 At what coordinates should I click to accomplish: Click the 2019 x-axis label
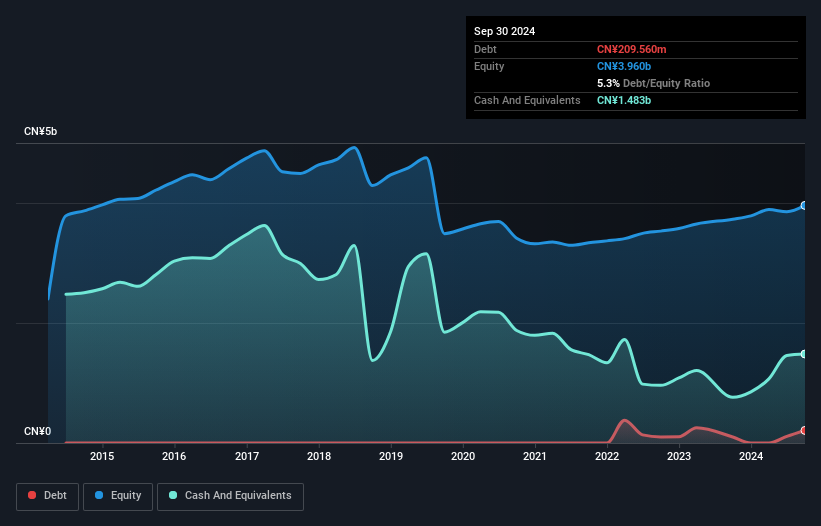[x=391, y=456]
